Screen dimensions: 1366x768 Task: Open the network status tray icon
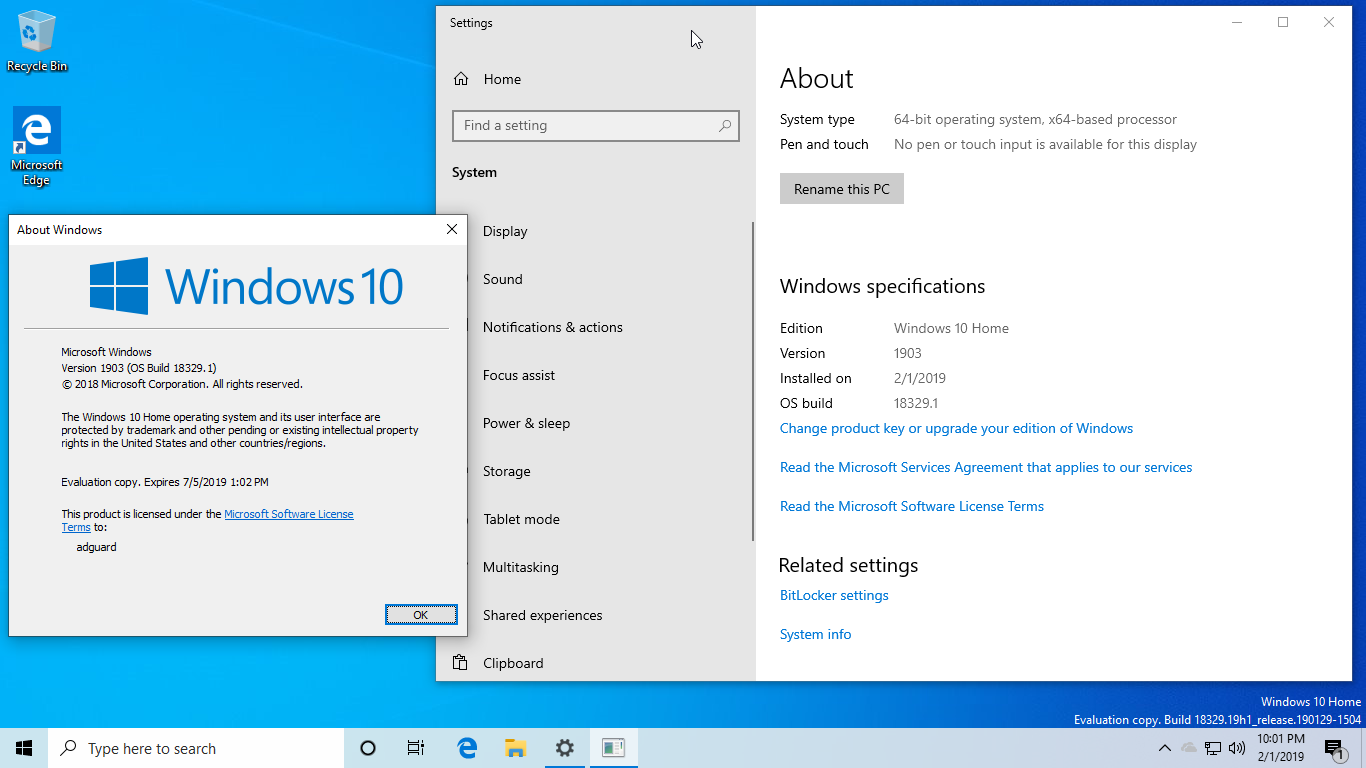click(x=1213, y=748)
